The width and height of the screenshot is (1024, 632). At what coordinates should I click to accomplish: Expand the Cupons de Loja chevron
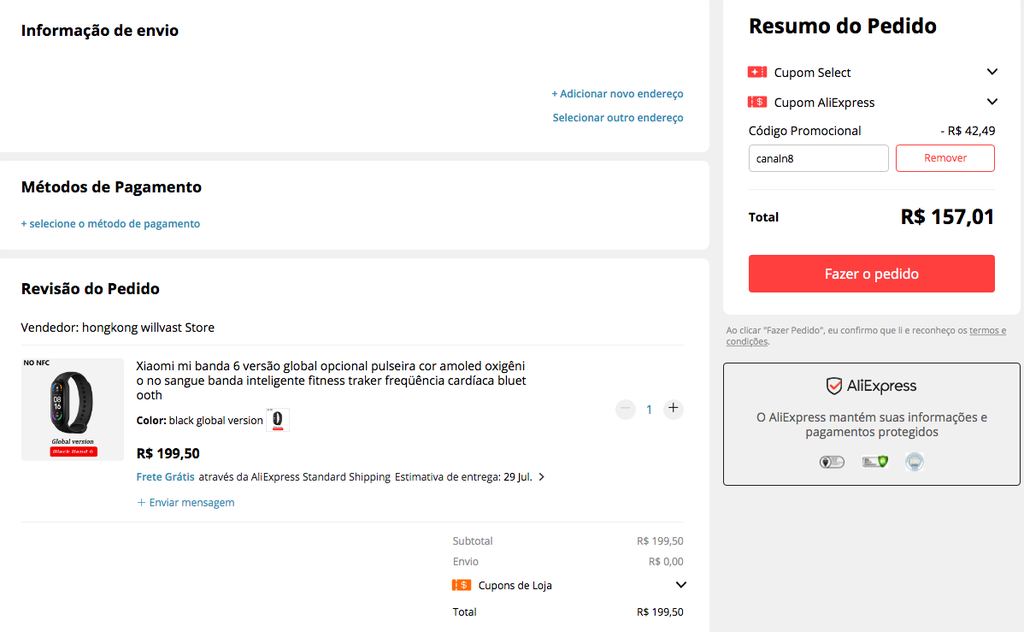point(680,585)
